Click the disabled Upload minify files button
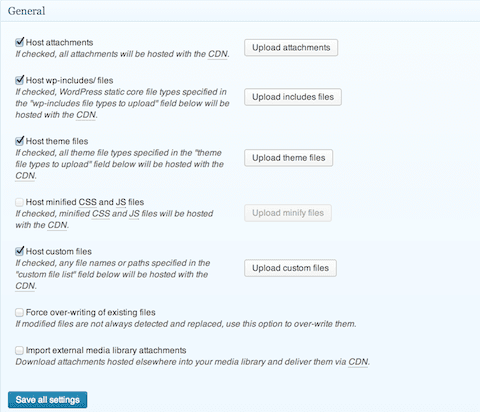 (288, 213)
